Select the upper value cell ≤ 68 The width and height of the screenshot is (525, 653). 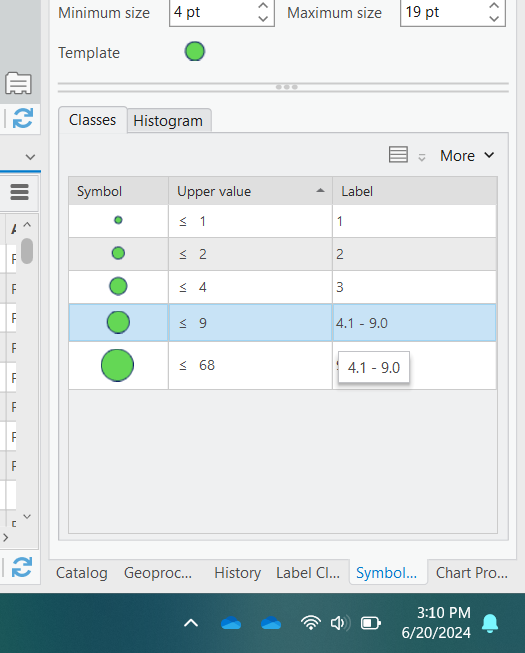[x=250, y=365]
